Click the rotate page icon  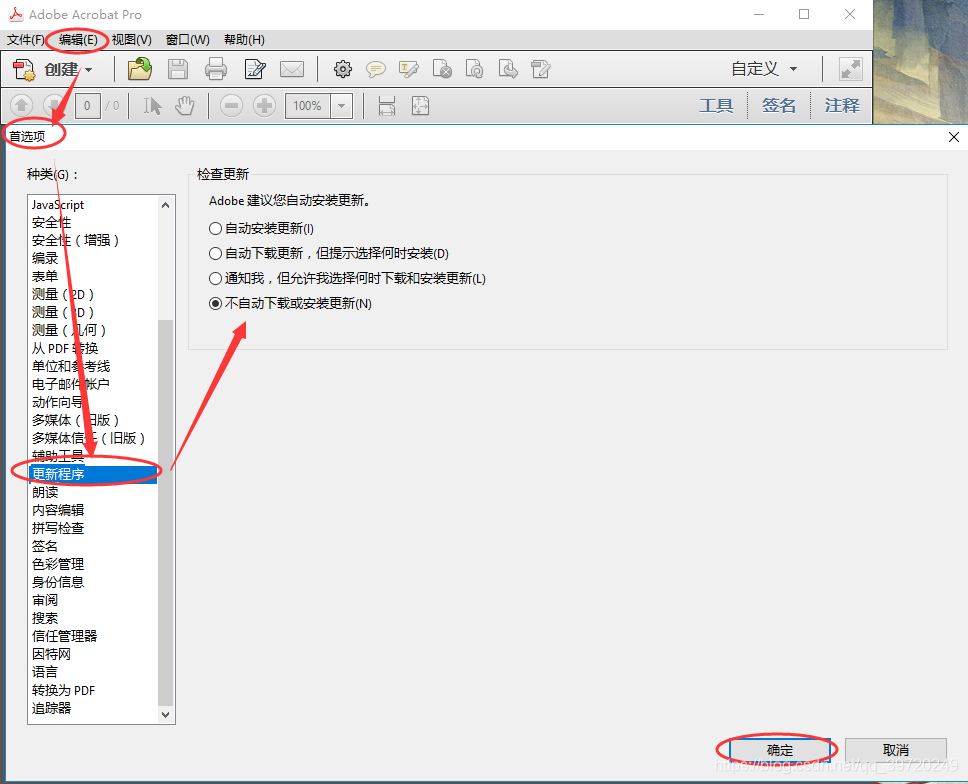(474, 69)
